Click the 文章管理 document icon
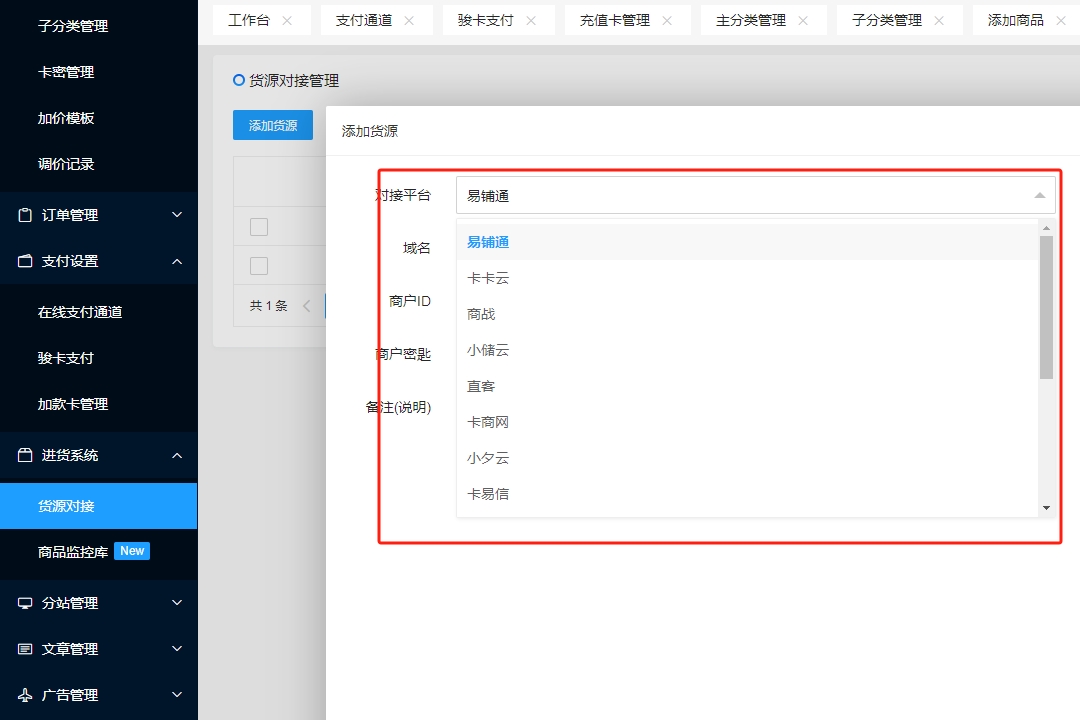The height and width of the screenshot is (720, 1080). pyautogui.click(x=25, y=649)
